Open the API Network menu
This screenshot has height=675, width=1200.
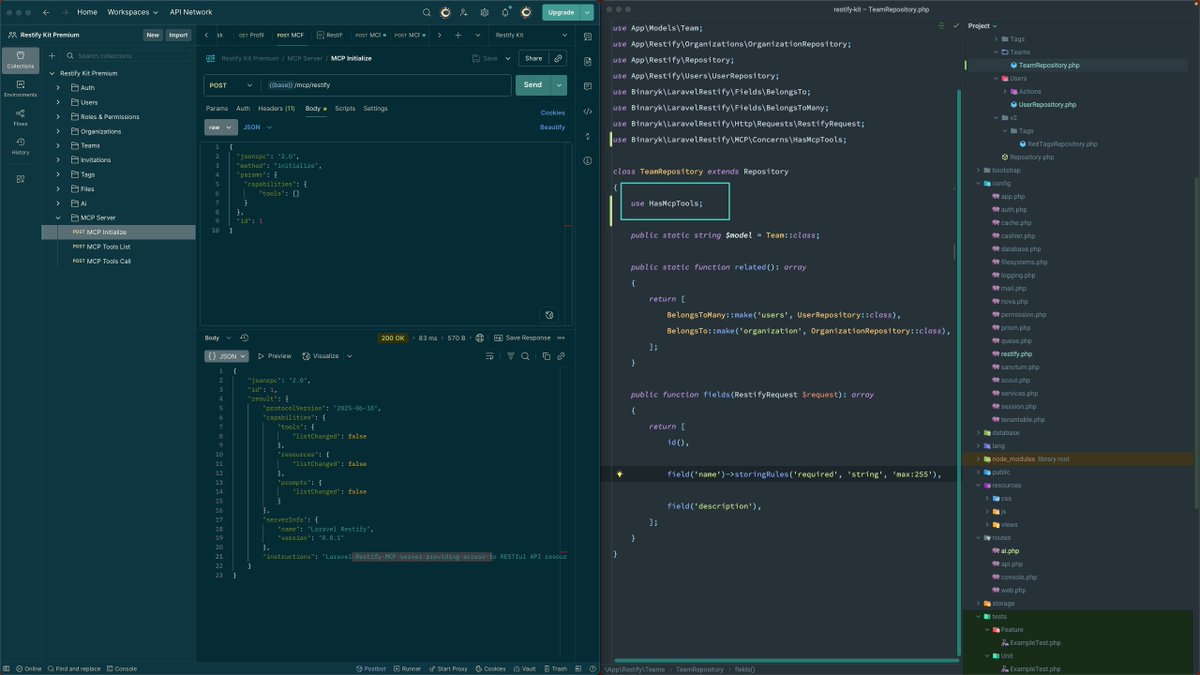(x=190, y=12)
